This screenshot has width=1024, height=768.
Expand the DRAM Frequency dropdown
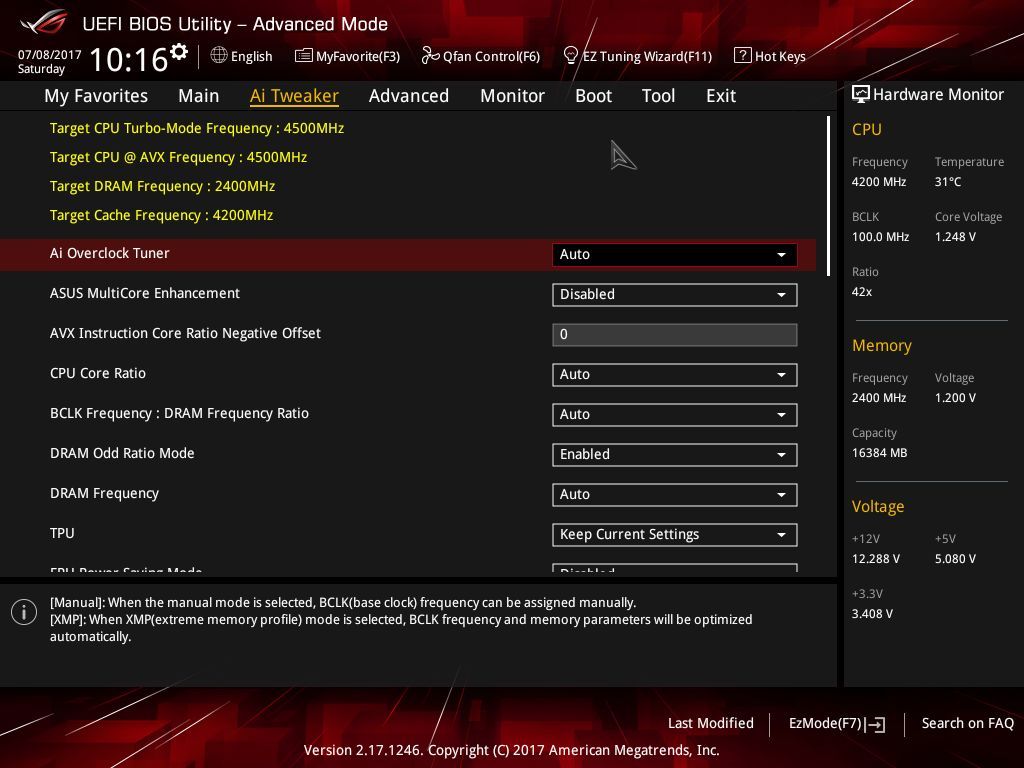675,494
